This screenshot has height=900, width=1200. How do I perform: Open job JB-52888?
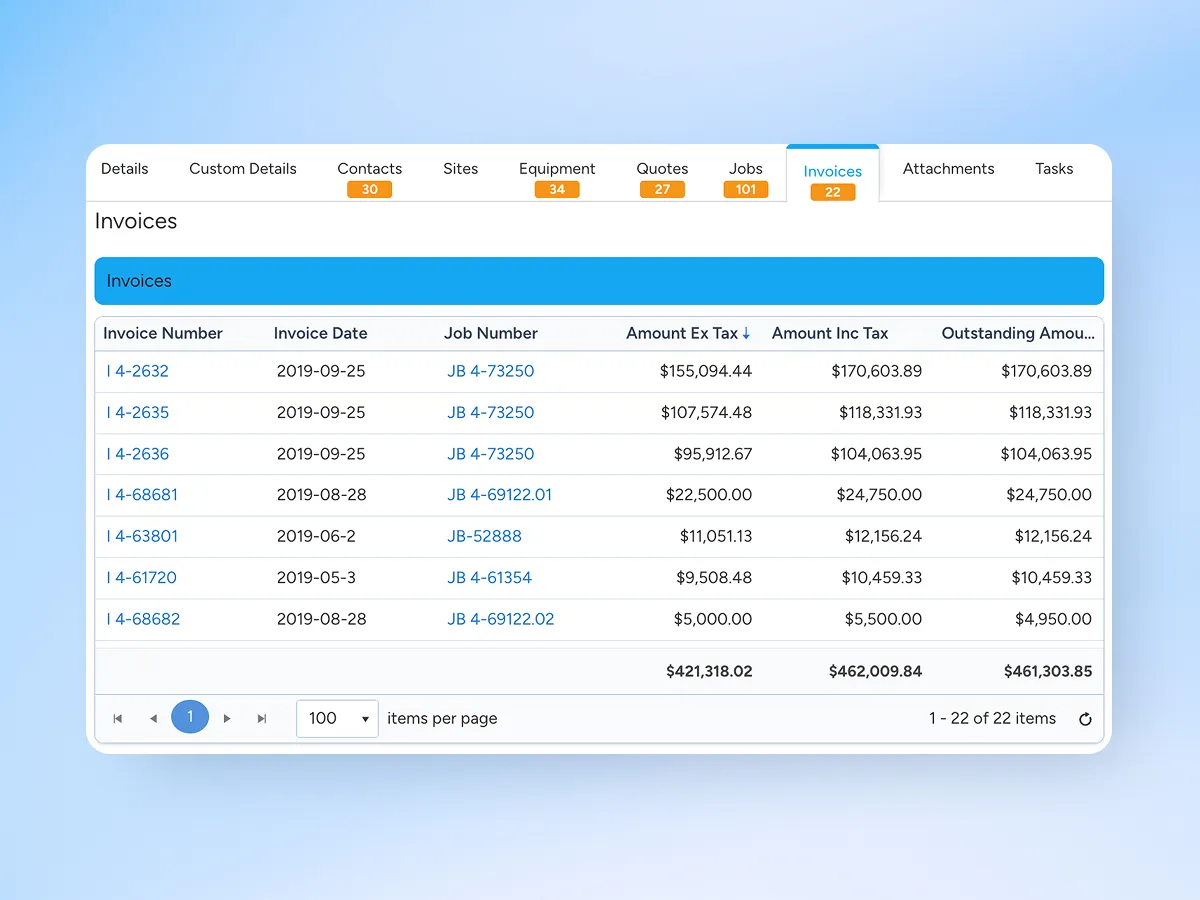pos(484,536)
